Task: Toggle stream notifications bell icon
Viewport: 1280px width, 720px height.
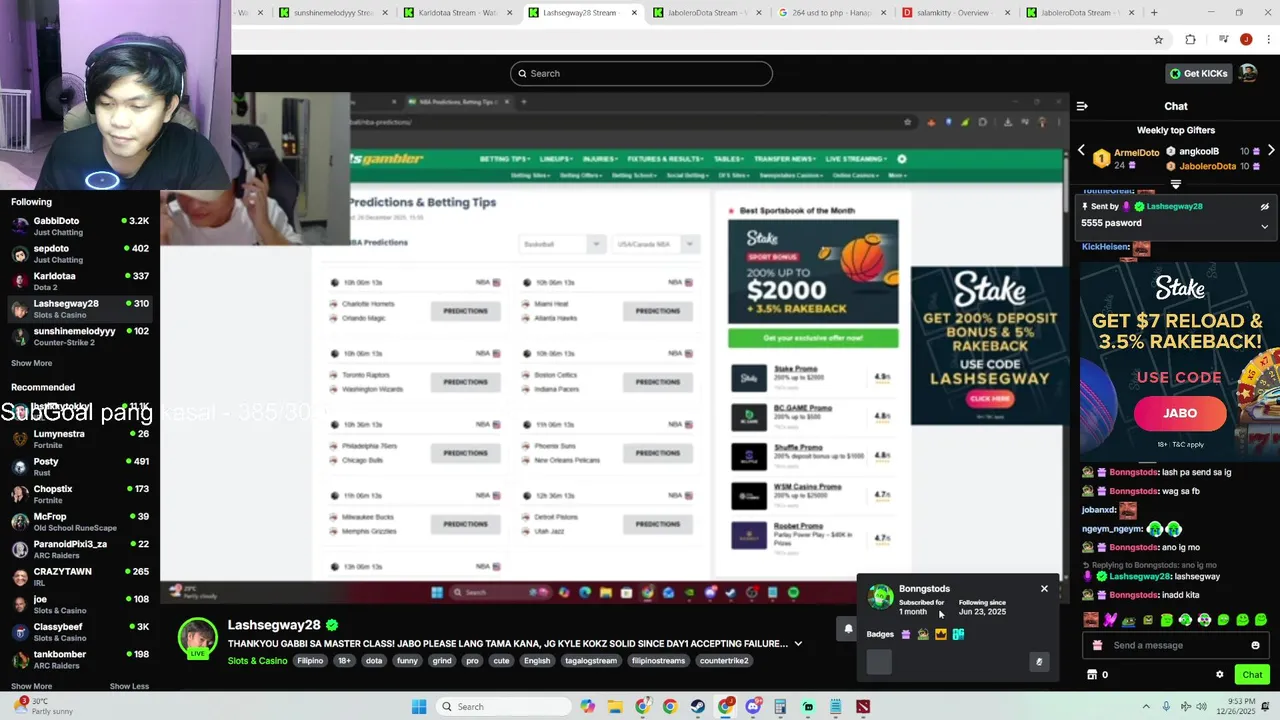Action: tap(848, 629)
